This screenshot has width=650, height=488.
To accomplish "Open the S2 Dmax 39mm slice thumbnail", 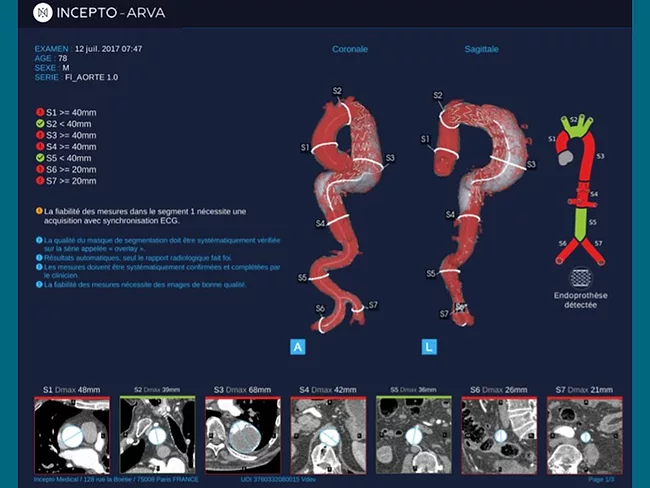I will [x=156, y=434].
